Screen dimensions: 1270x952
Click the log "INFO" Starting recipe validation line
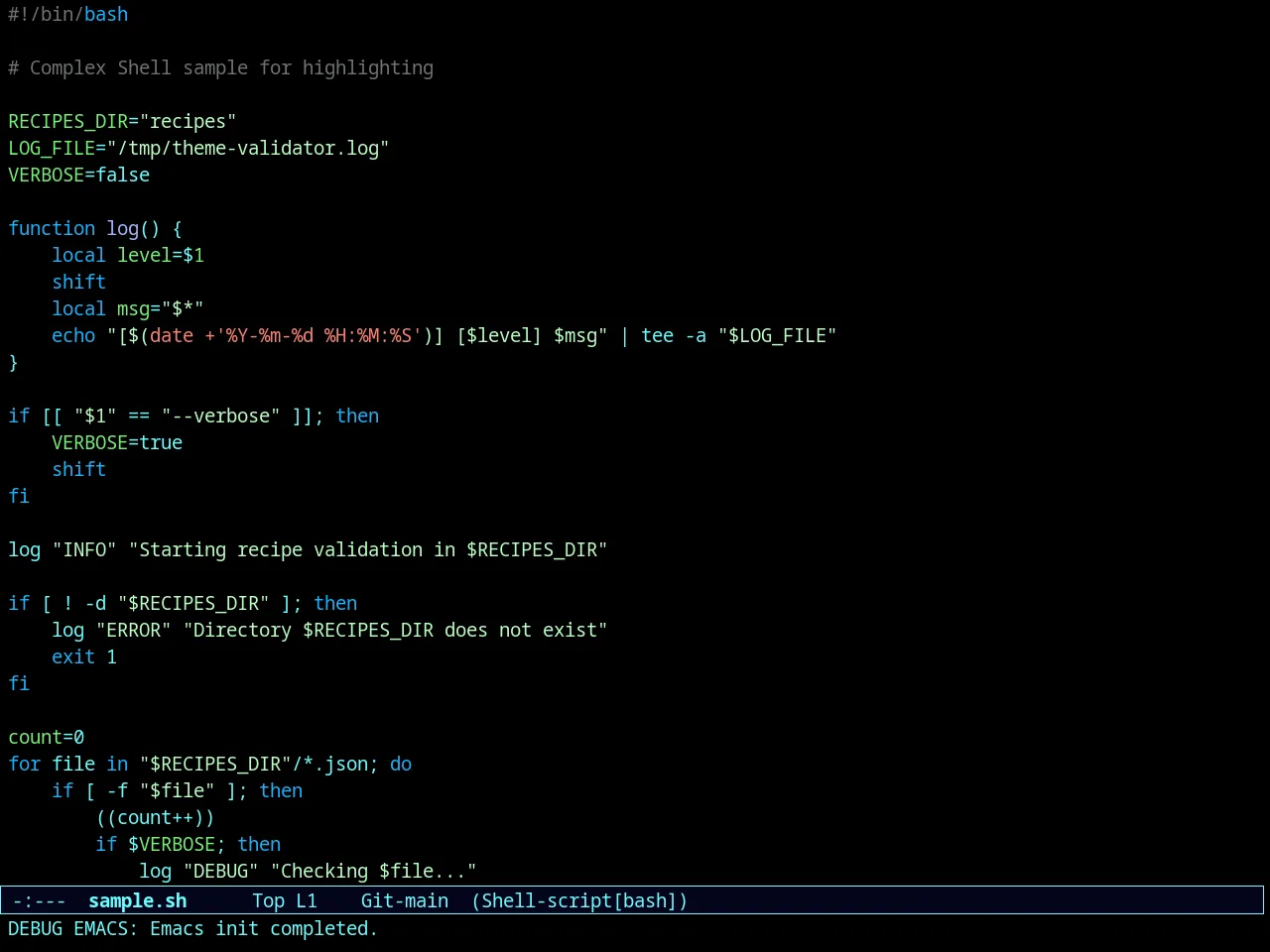coord(308,549)
